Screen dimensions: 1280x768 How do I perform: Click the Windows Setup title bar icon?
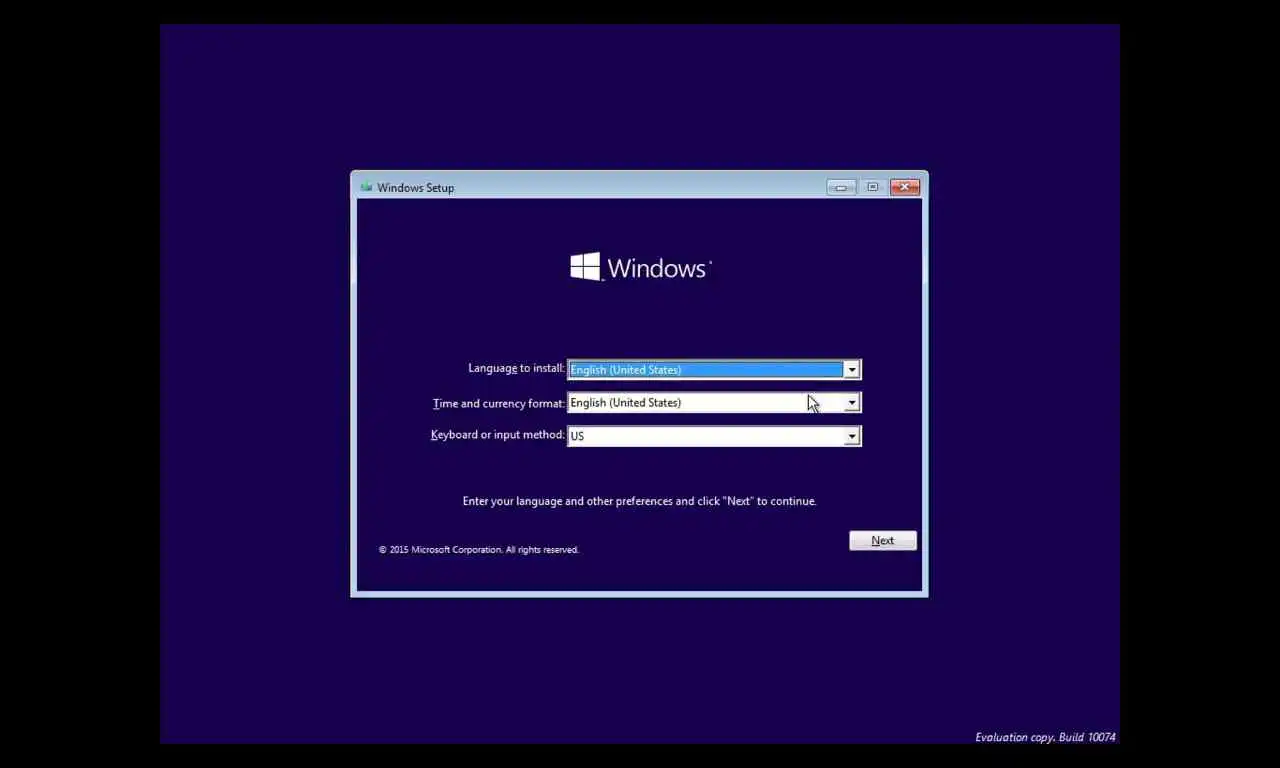(x=366, y=187)
